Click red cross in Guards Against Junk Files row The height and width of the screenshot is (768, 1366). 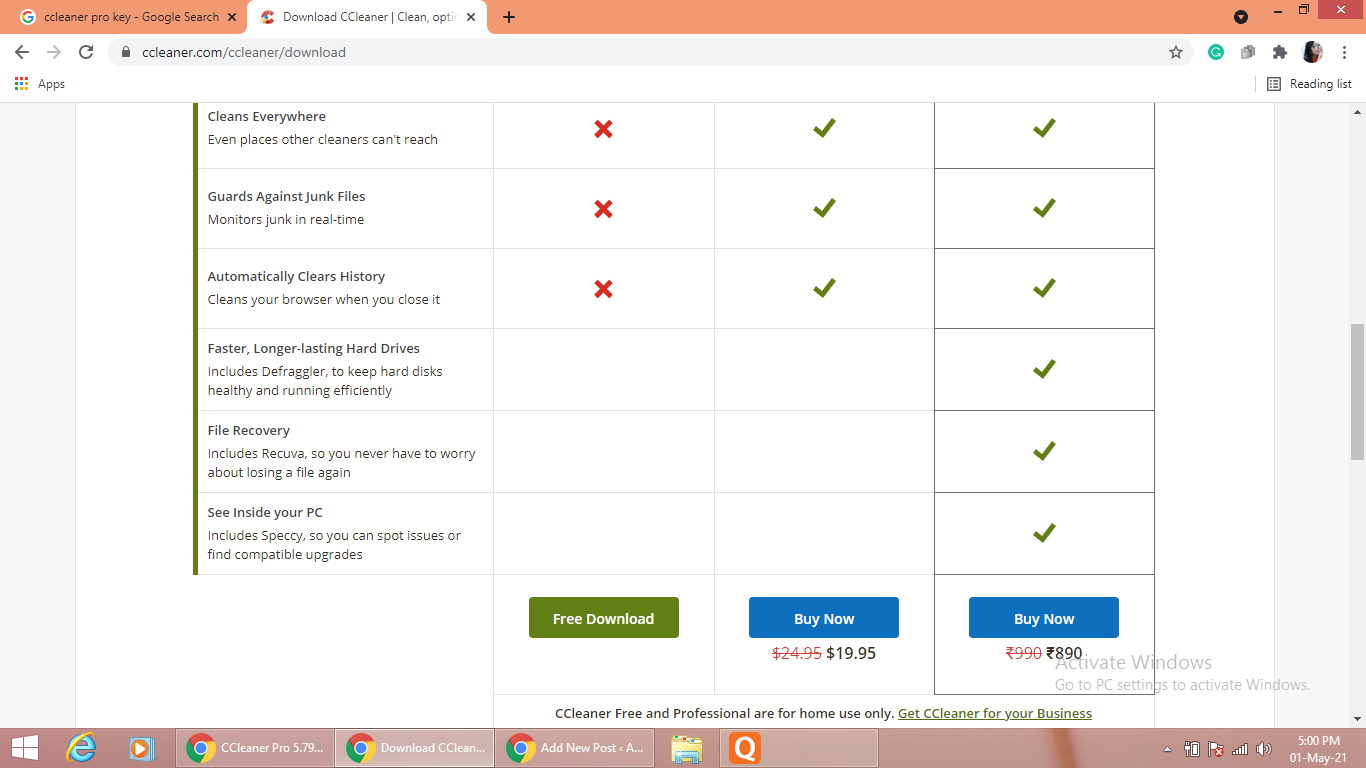603,209
